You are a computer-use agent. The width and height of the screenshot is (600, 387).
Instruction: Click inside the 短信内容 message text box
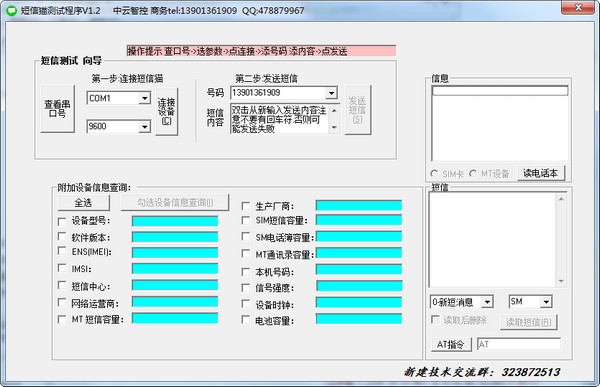tap(279, 119)
